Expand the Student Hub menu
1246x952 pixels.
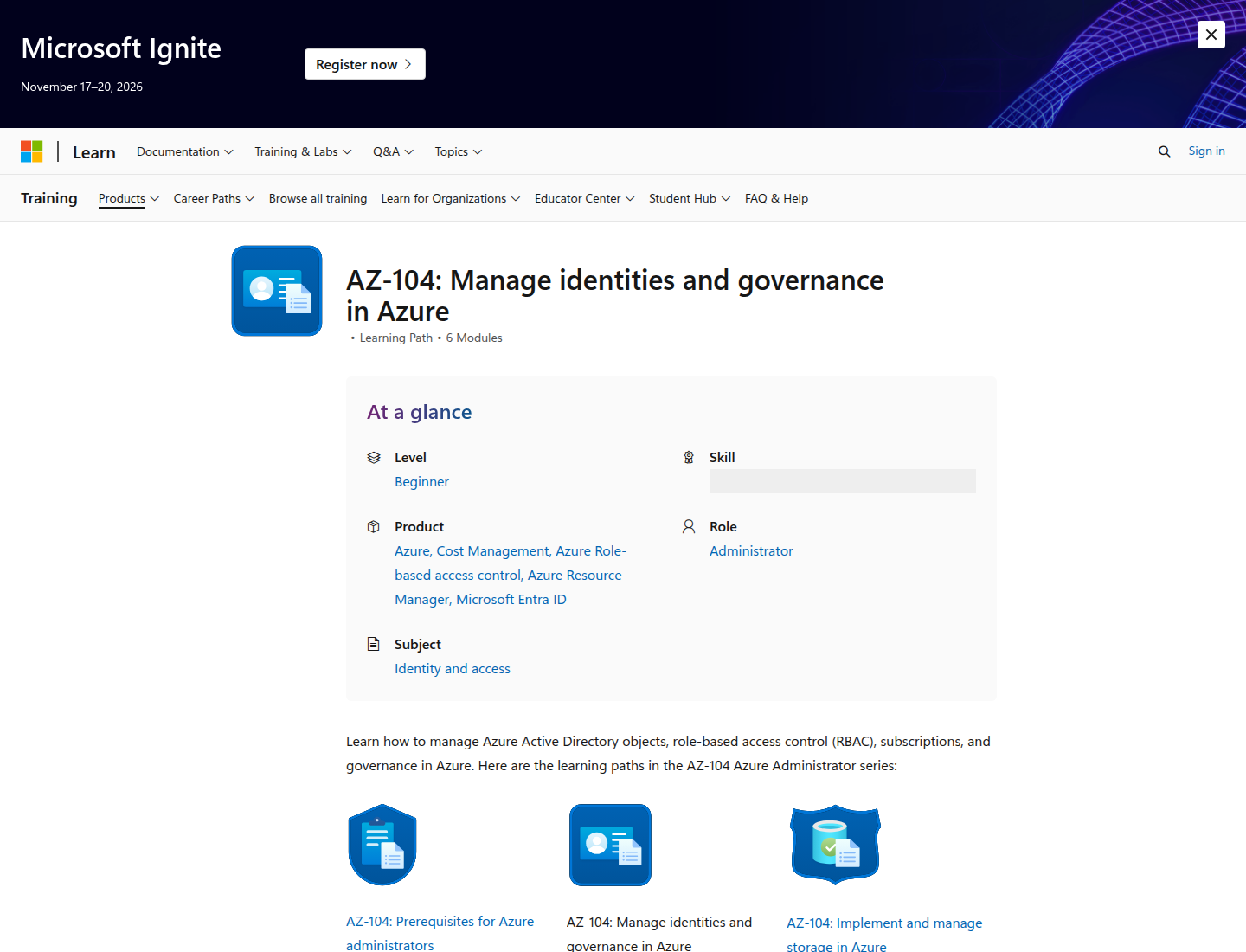(690, 198)
